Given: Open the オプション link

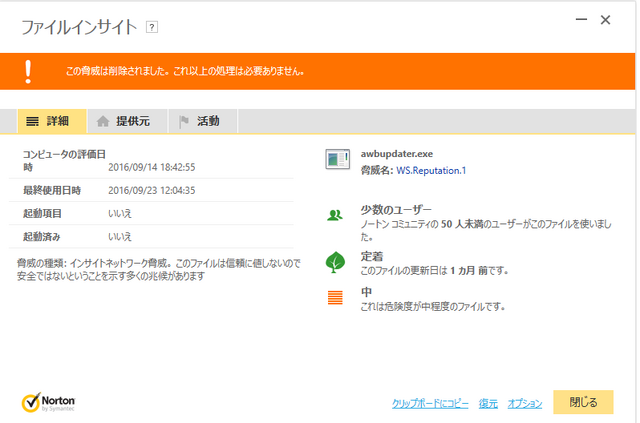Looking at the screenshot, I should click(x=525, y=404).
